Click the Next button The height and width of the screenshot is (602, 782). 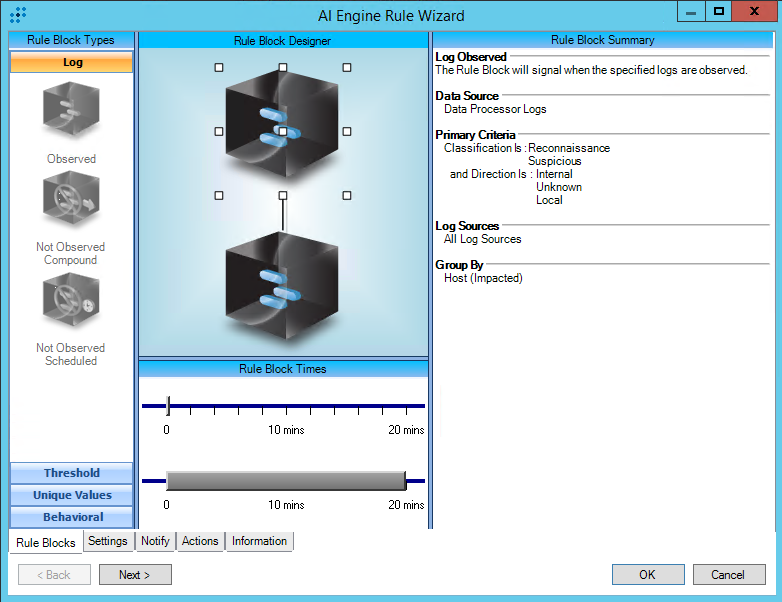(135, 575)
